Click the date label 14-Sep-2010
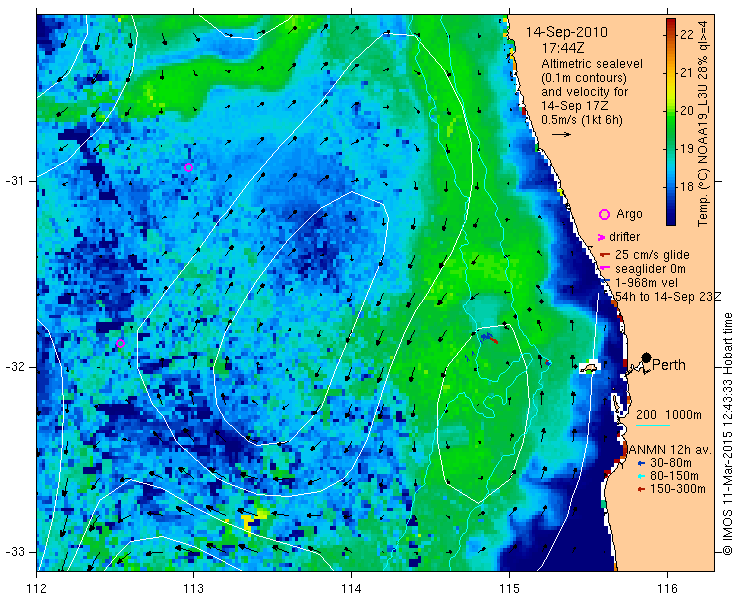Image resolution: width=740 pixels, height=600 pixels. click(x=567, y=32)
